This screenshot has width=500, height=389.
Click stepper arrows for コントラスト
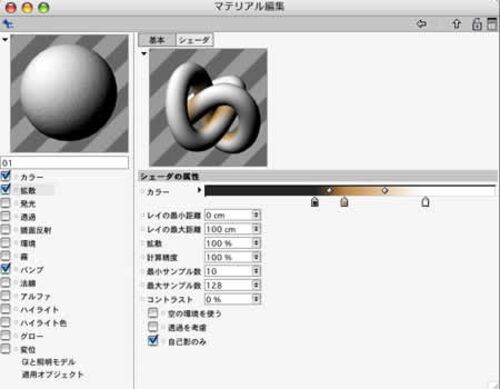tap(256, 299)
